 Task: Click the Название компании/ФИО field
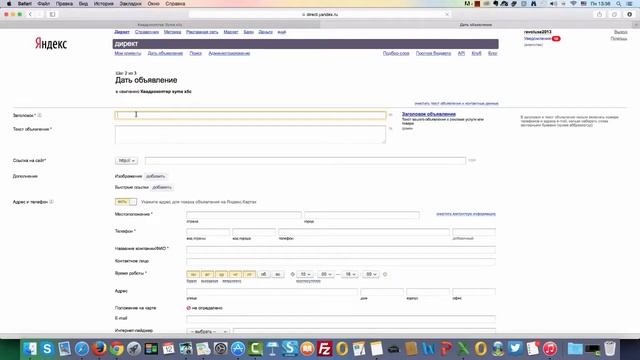[341, 249]
